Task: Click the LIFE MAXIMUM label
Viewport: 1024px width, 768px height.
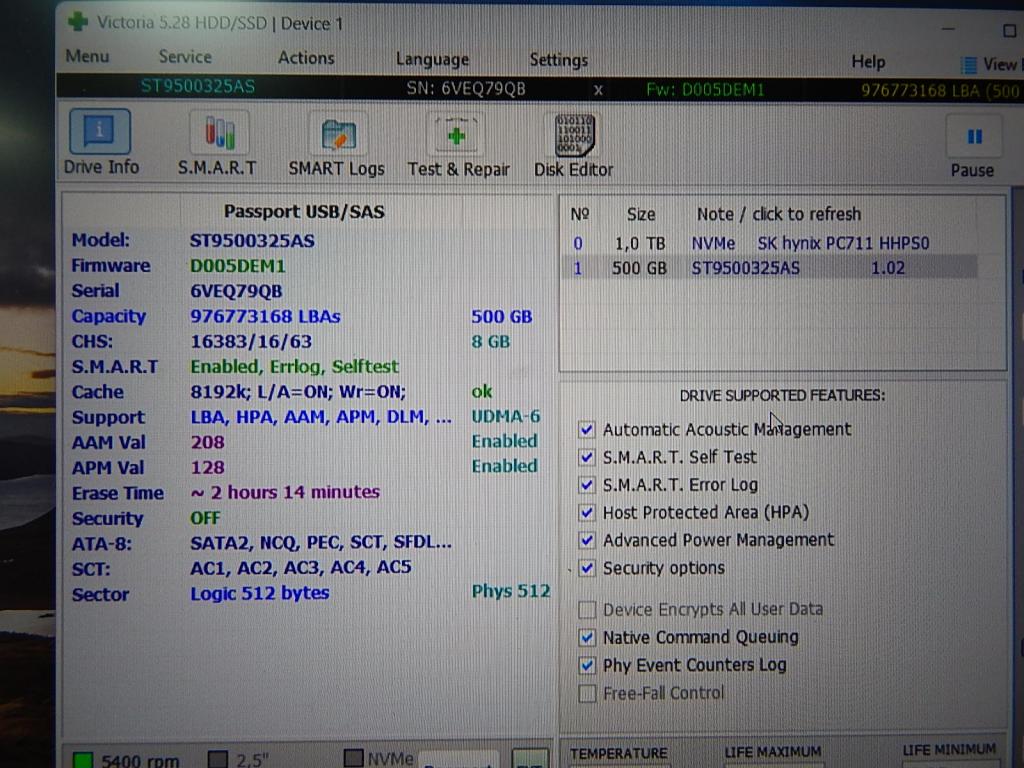Action: [773, 752]
